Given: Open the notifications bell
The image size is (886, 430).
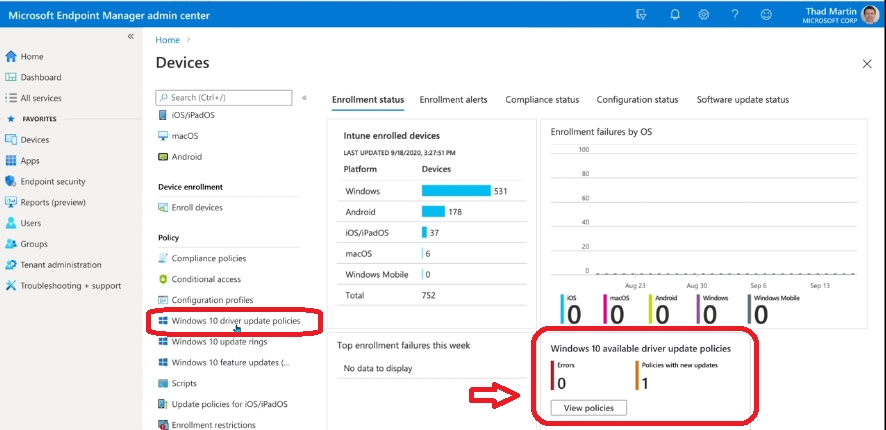Looking at the screenshot, I should point(675,15).
